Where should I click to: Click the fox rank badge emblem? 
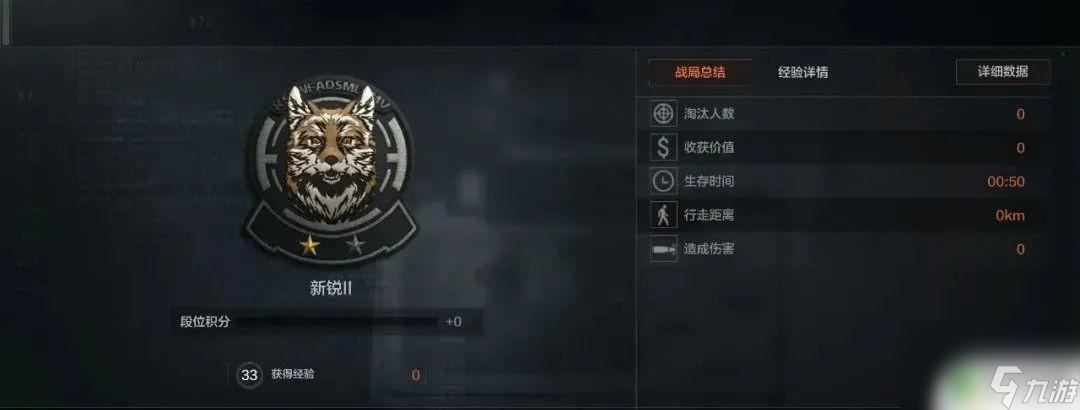tap(329, 170)
